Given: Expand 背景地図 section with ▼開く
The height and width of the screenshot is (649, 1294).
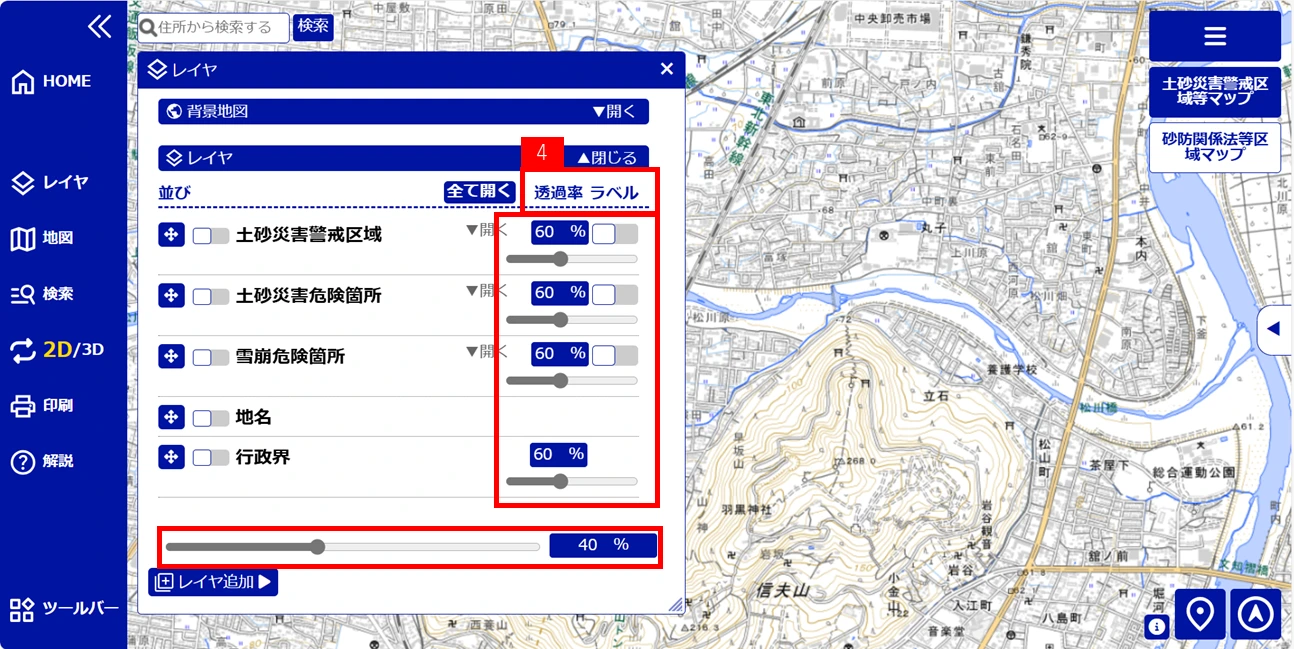Looking at the screenshot, I should (613, 112).
